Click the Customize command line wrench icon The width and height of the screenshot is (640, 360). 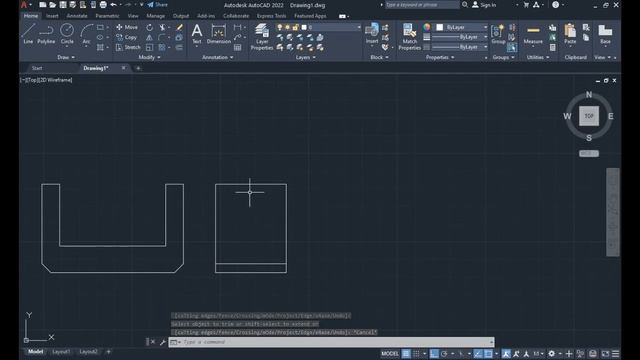pos(162,342)
